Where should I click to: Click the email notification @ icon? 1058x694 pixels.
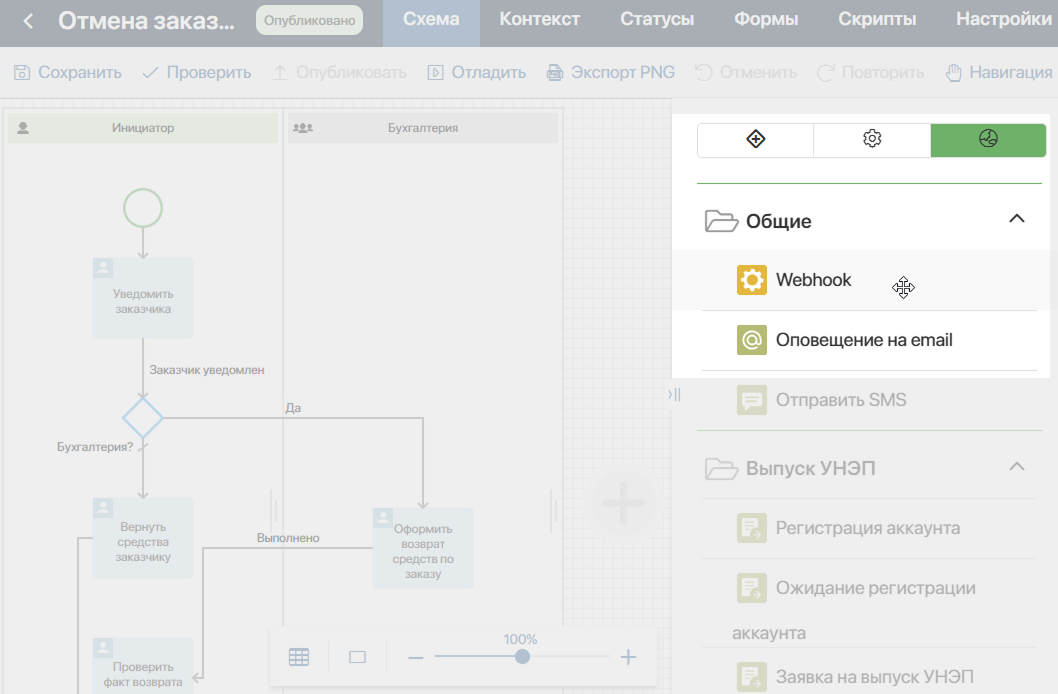click(x=752, y=340)
